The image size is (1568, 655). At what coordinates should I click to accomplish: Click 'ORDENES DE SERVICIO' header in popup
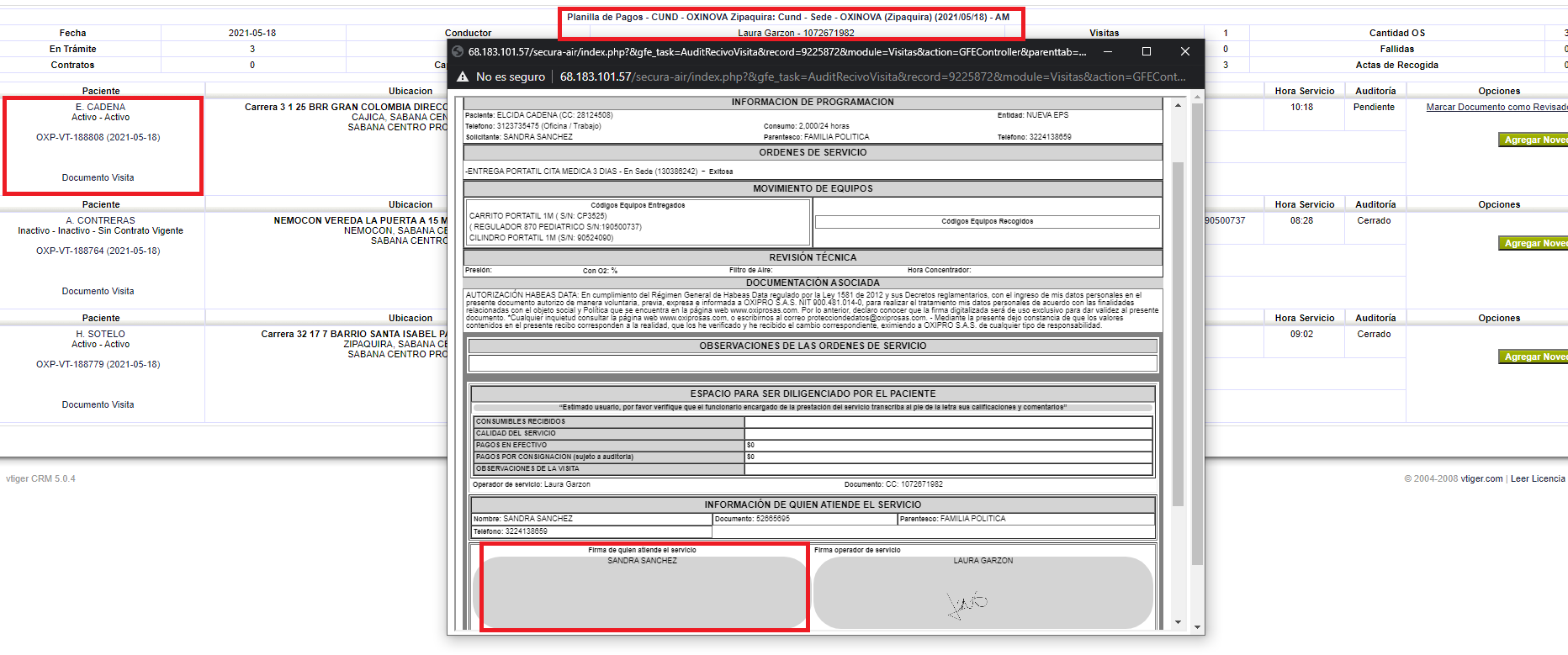[x=813, y=152]
